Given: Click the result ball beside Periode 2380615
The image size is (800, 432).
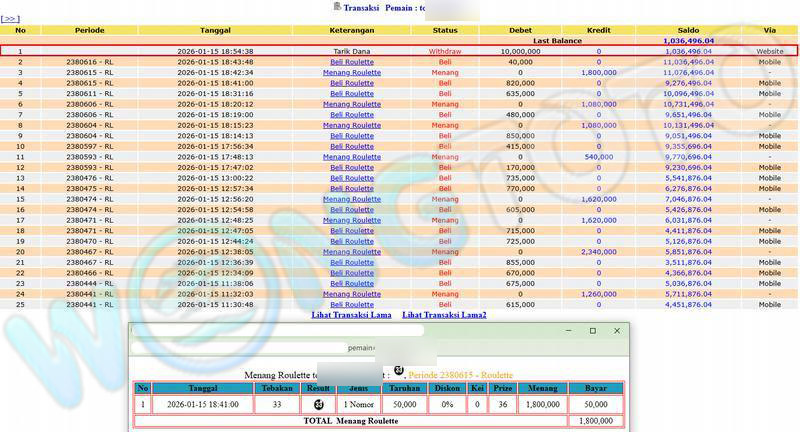Looking at the screenshot, I should tap(398, 370).
